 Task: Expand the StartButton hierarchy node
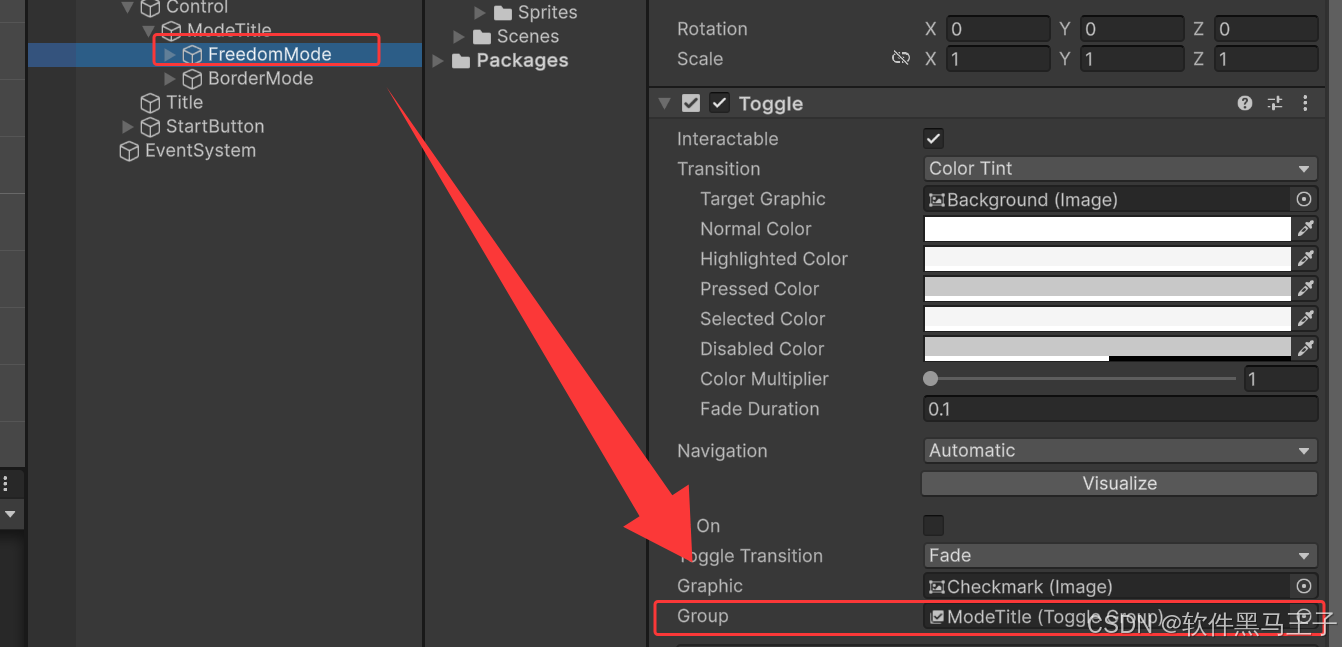127,126
